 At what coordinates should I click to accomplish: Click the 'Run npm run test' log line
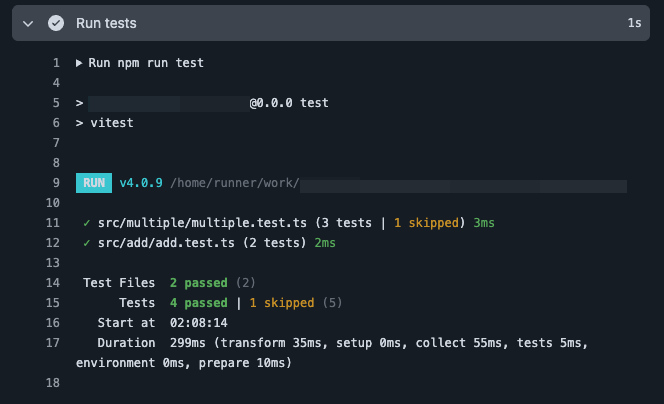[146, 63]
